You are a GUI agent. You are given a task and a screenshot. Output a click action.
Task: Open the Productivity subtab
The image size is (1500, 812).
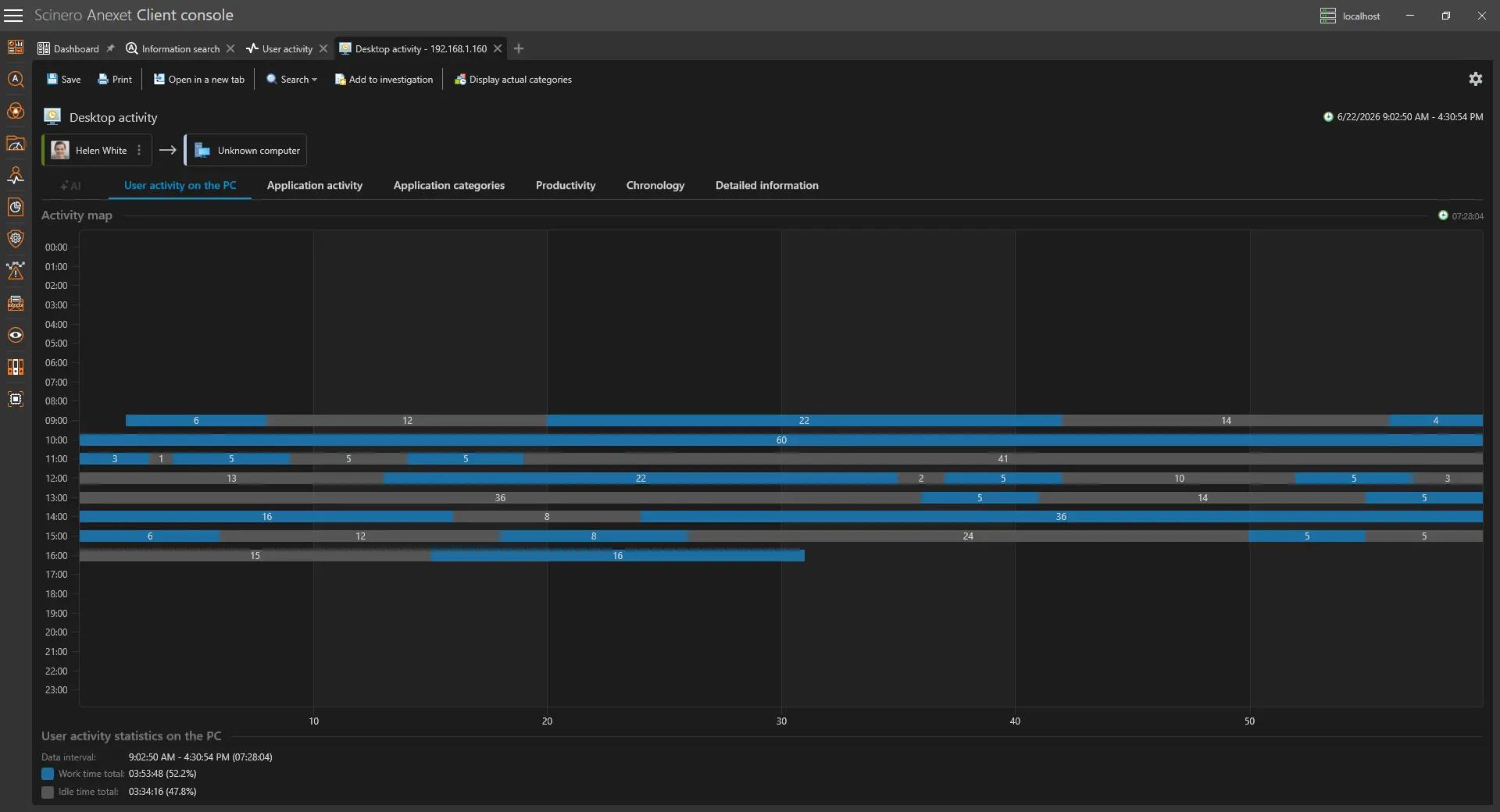566,185
